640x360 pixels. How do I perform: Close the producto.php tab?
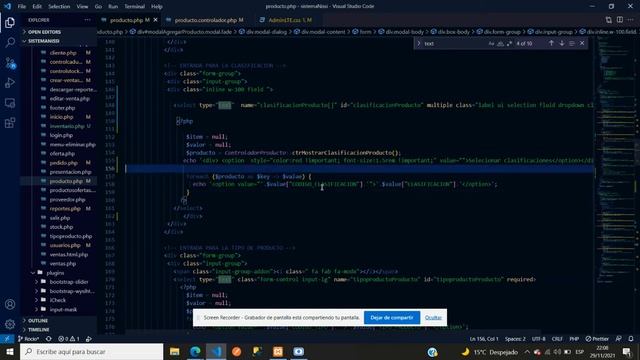[156, 20]
